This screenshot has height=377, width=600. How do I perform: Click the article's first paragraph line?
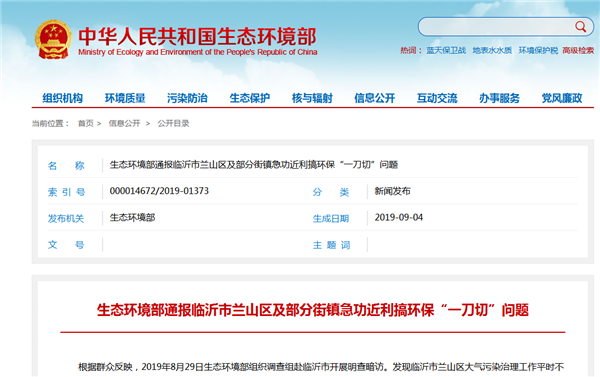321,367
